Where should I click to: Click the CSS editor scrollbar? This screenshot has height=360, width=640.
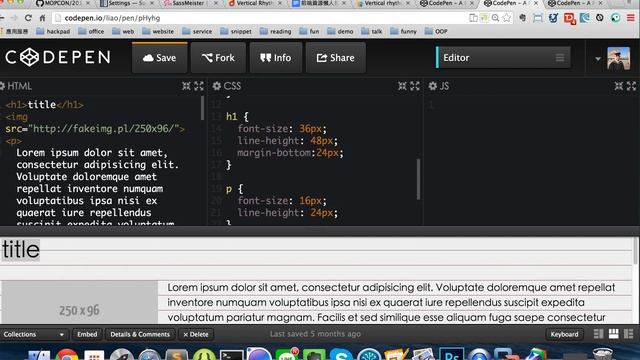[418, 179]
